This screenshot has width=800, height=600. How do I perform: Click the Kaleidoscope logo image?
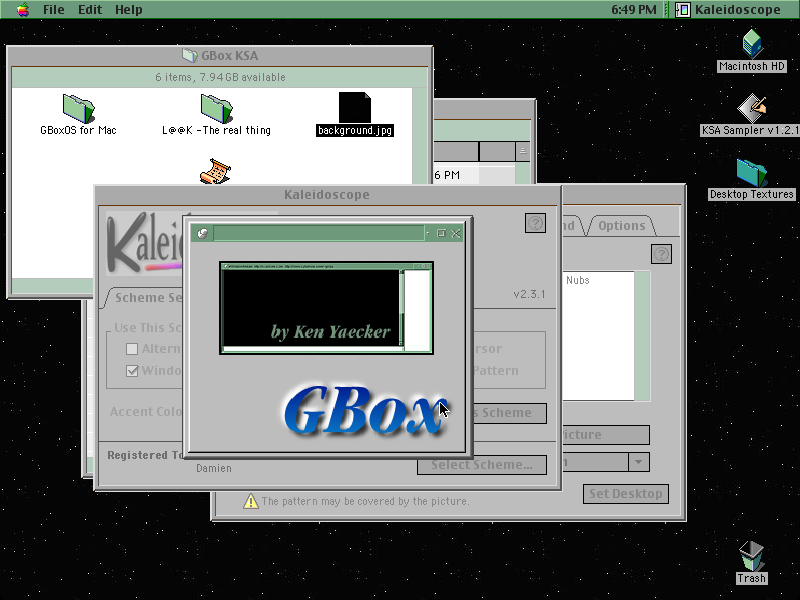coord(144,243)
